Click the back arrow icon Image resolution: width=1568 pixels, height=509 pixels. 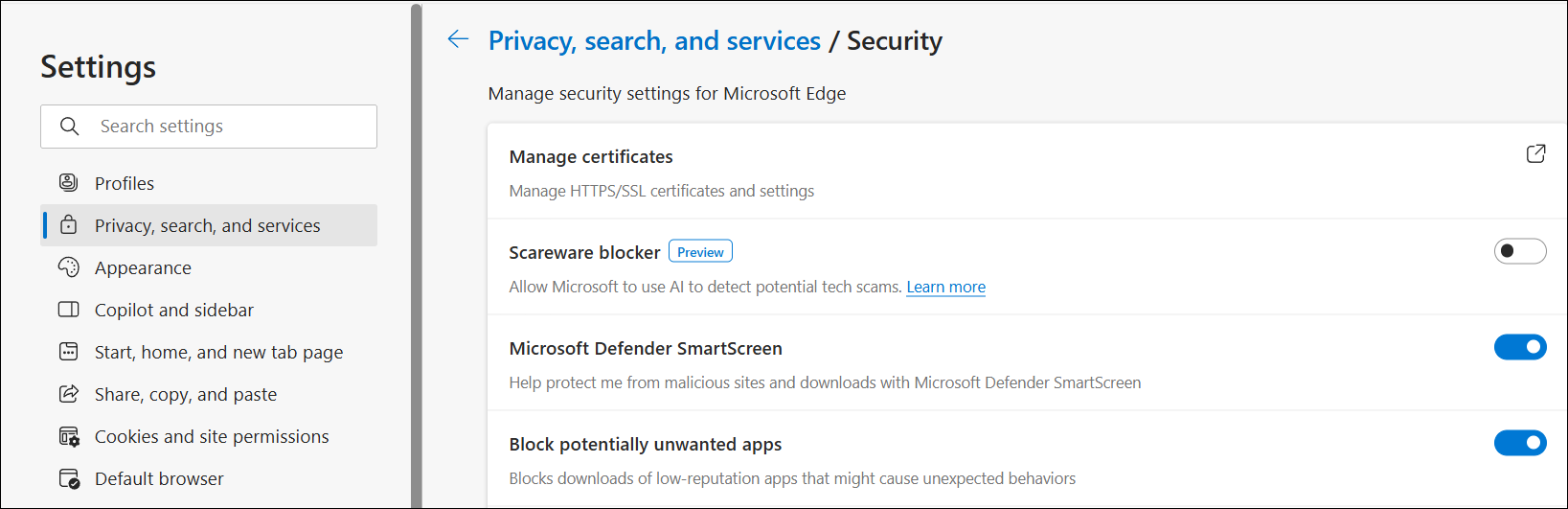coord(458,39)
